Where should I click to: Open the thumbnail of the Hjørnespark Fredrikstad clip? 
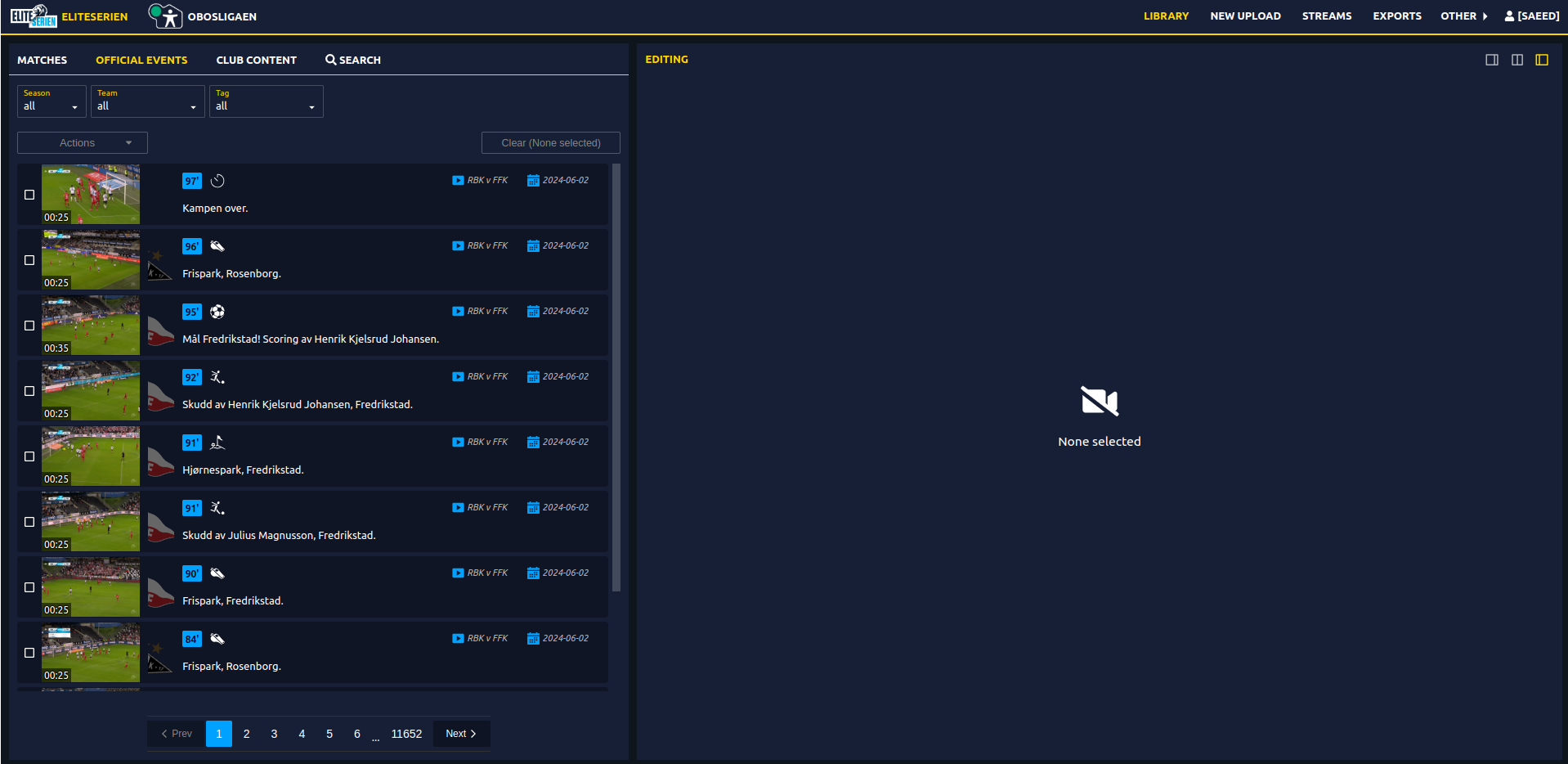91,455
